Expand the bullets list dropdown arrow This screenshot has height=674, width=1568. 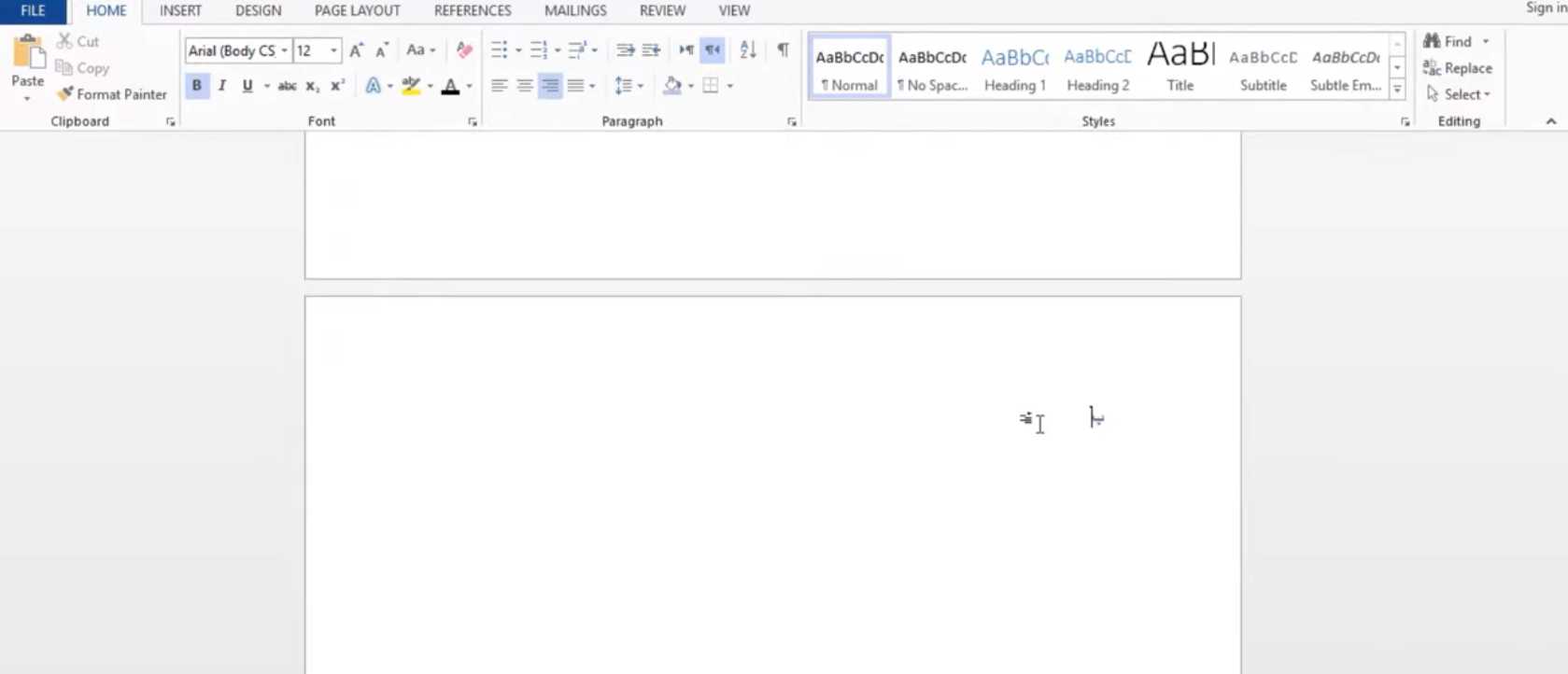(x=518, y=50)
